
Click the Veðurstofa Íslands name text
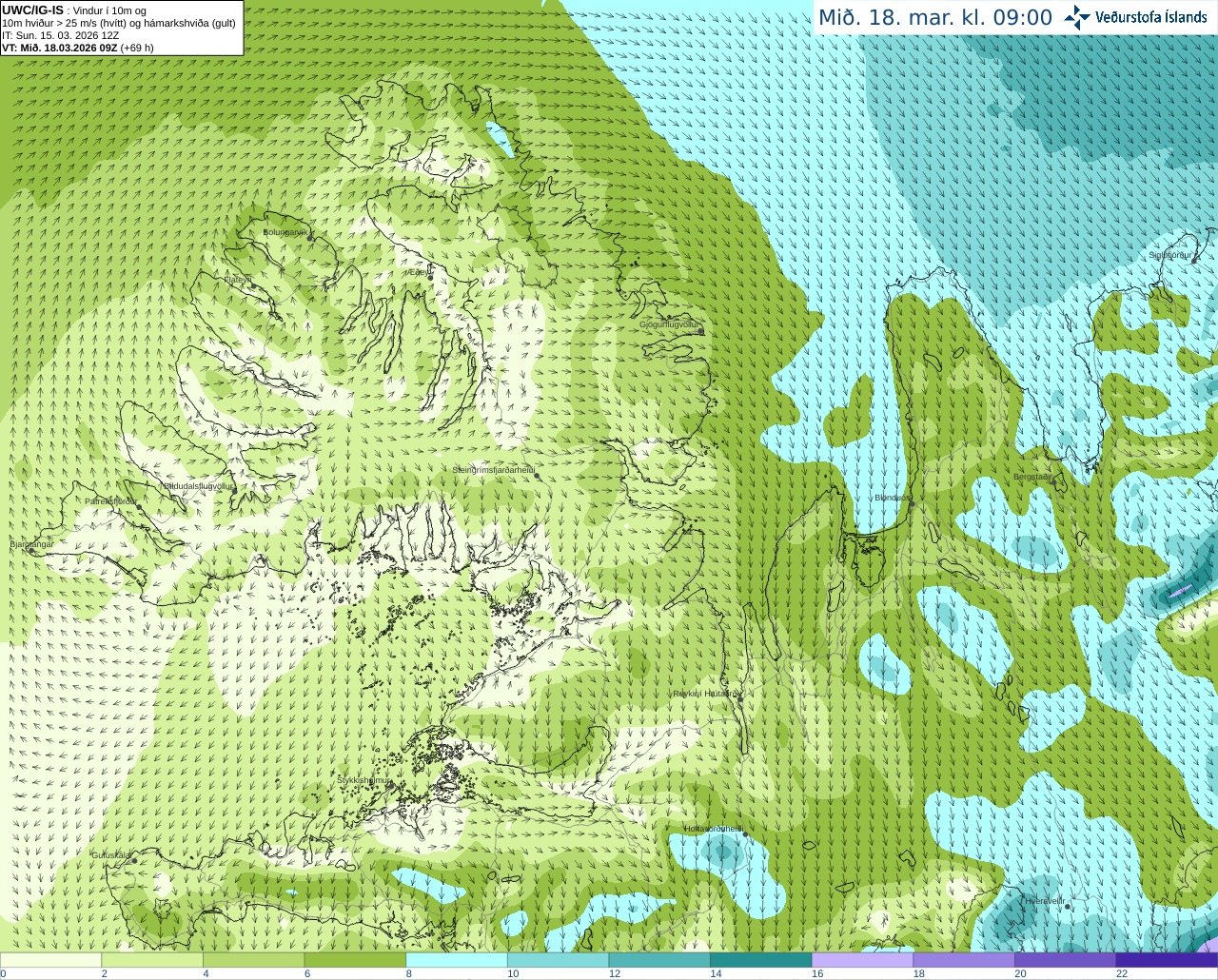click(1151, 17)
